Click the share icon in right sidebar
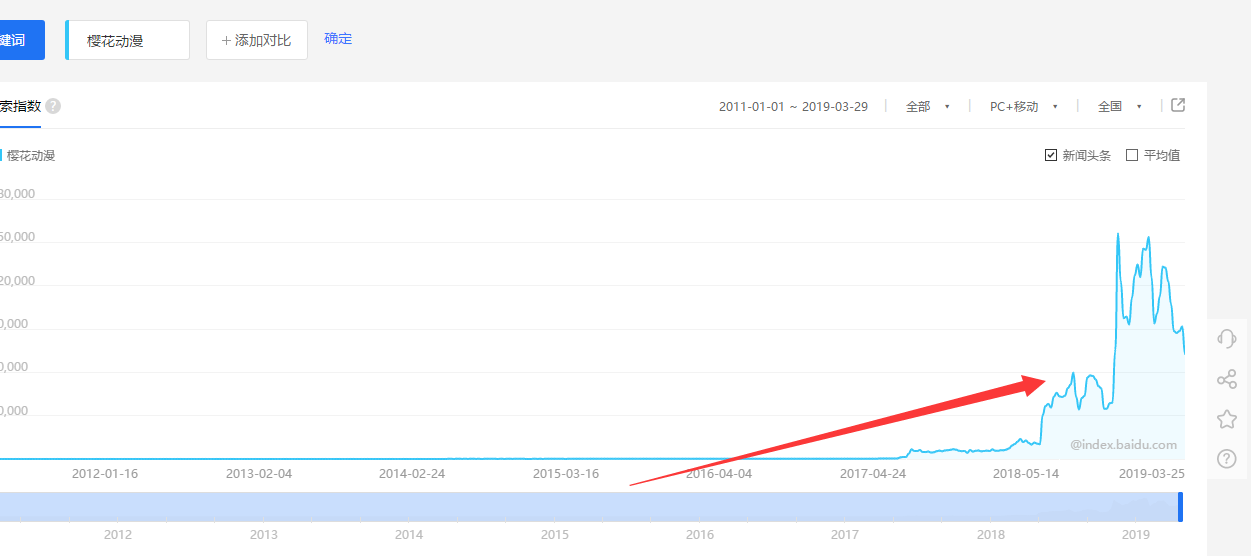This screenshot has height=556, width=1251. [1227, 379]
